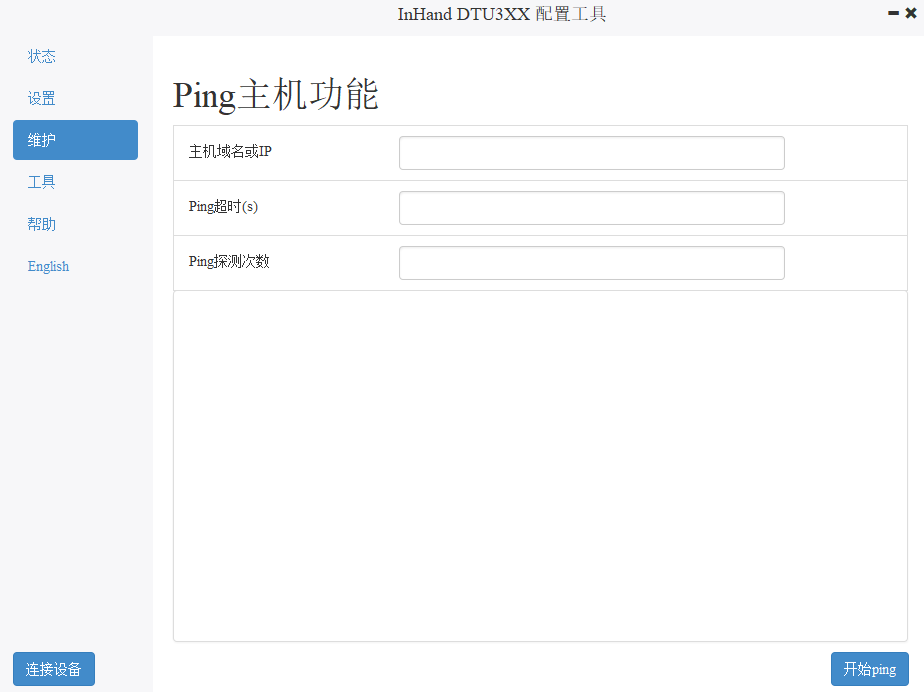Click the Ping超时(s) label text
Screen dimensions: 924x692
point(223,207)
